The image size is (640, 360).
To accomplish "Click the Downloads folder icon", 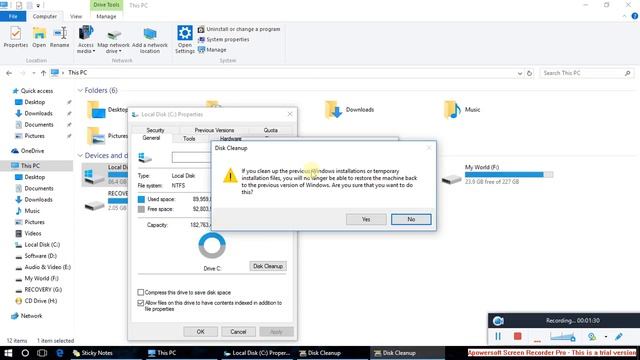I will click(x=333, y=109).
